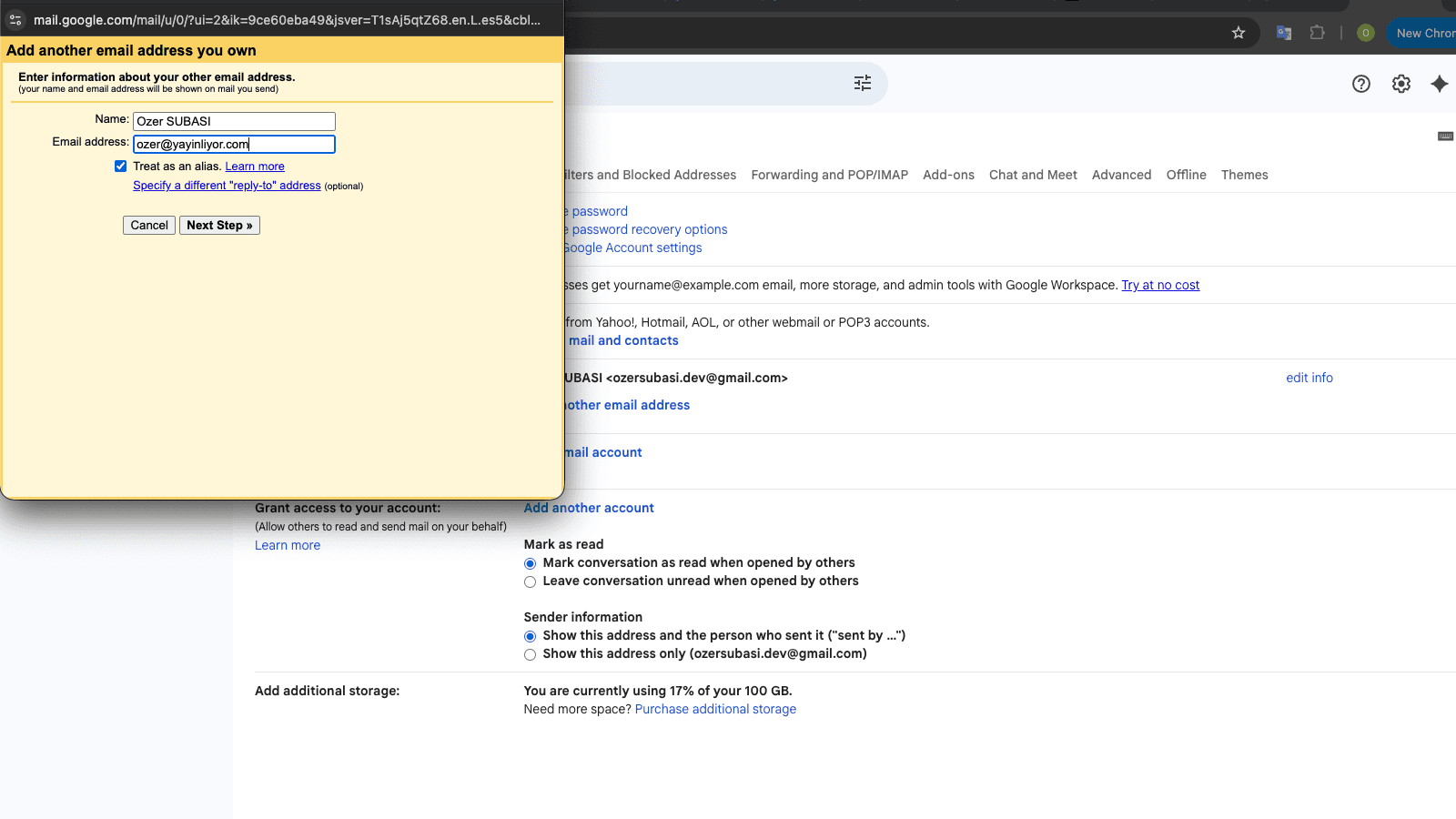Click the keyboard input tools icon
Image resolution: width=1456 pixels, height=819 pixels.
click(1445, 136)
